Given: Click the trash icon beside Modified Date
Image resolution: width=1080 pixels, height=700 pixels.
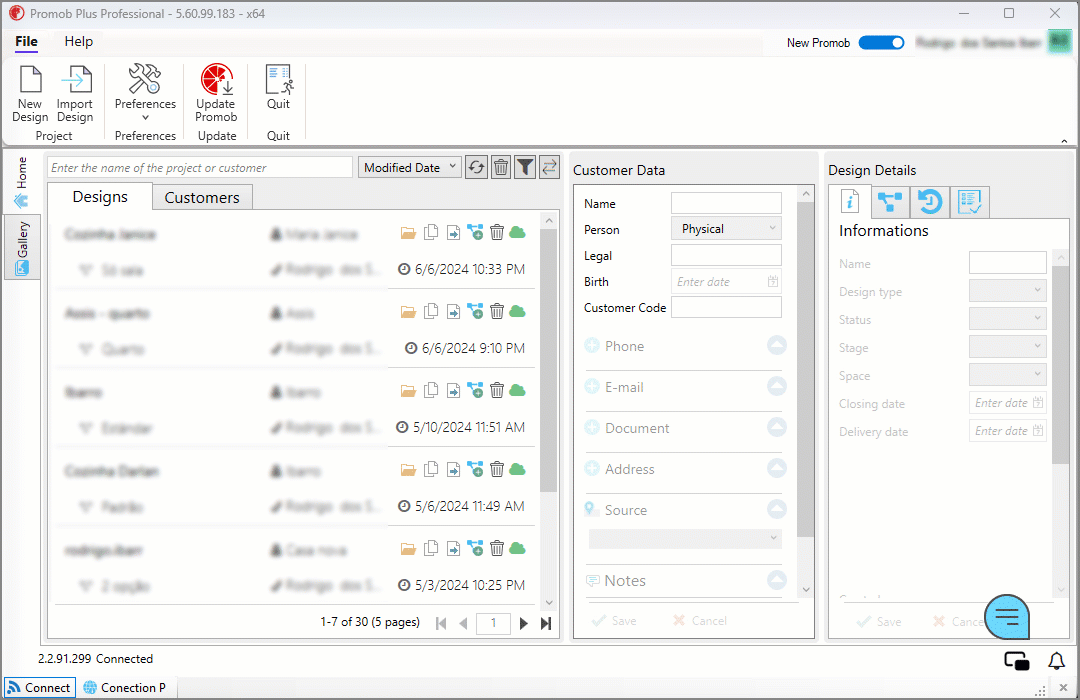Looking at the screenshot, I should pyautogui.click(x=501, y=167).
